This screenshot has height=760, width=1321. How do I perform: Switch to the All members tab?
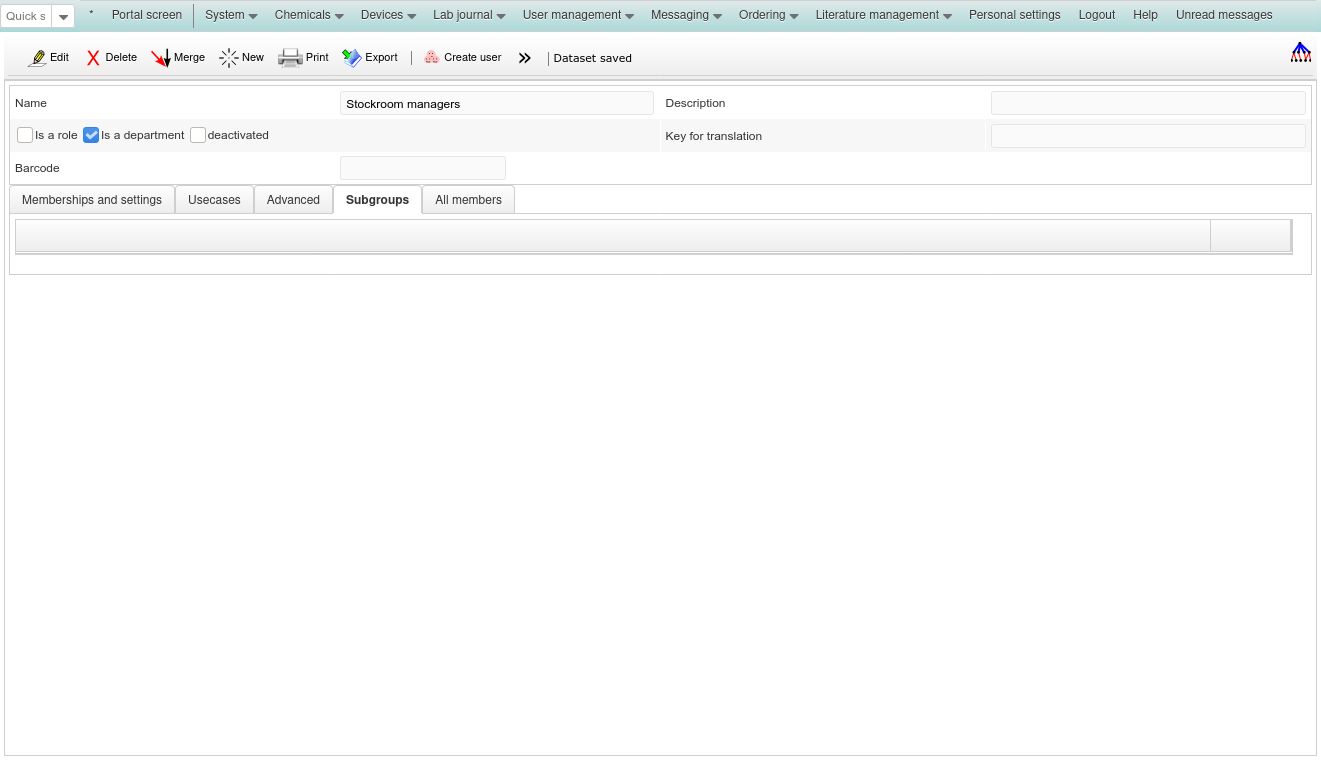coord(468,200)
